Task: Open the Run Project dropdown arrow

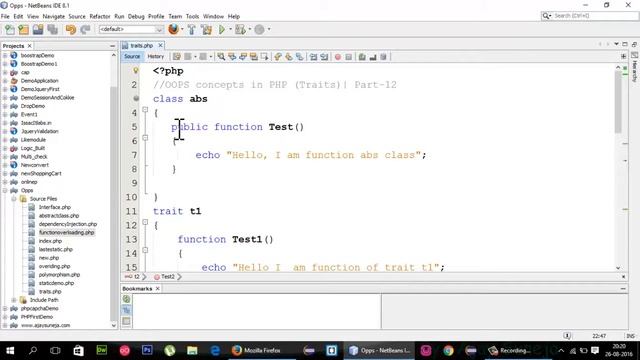Action: (x=230, y=29)
